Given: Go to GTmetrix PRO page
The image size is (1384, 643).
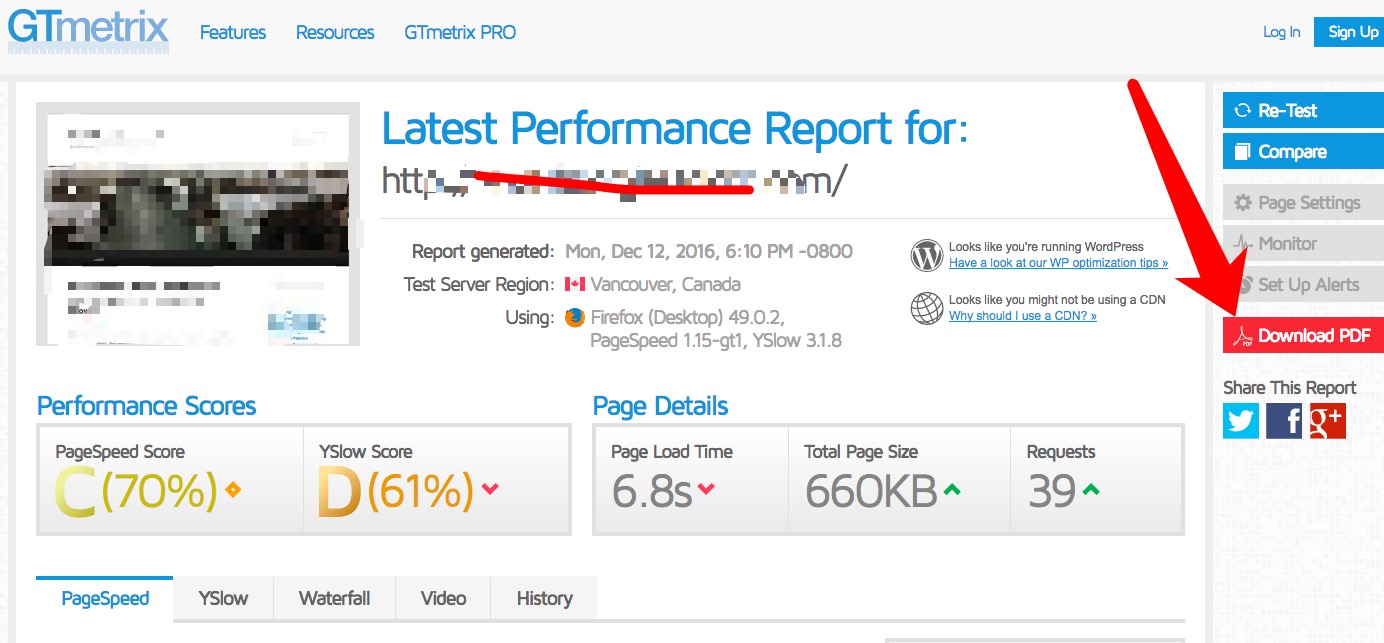Looking at the screenshot, I should [460, 32].
